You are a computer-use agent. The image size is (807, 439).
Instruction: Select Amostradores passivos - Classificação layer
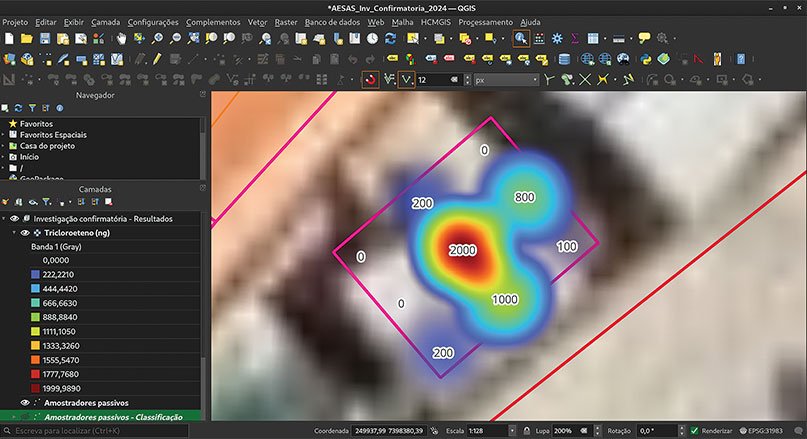coord(113,417)
